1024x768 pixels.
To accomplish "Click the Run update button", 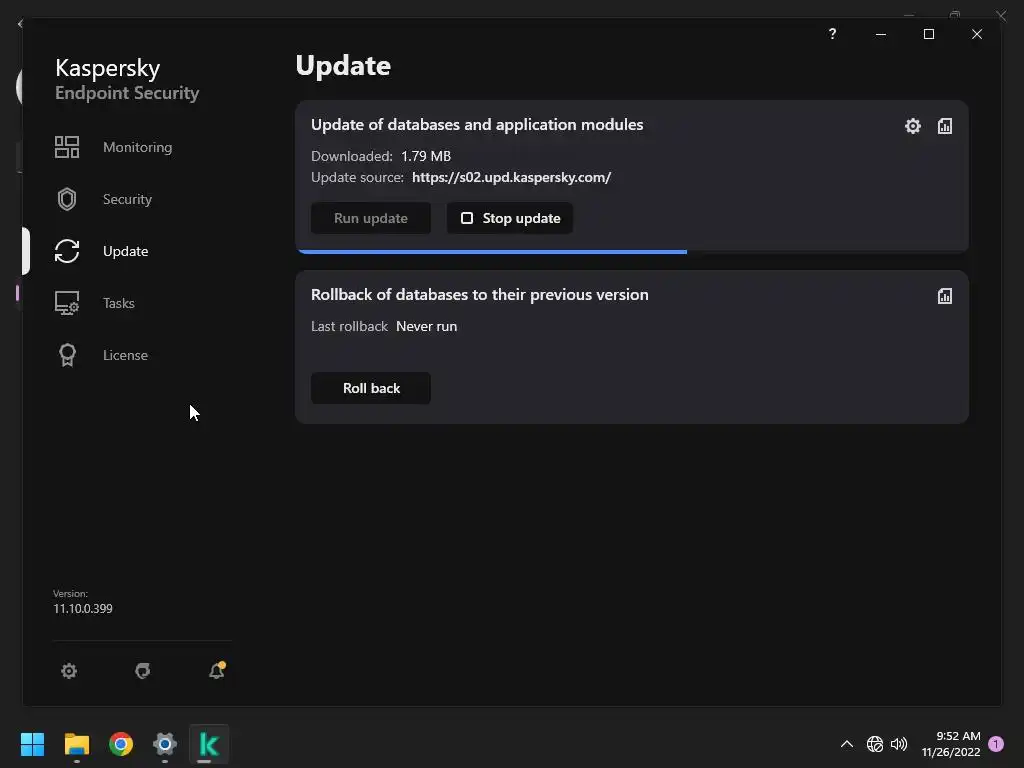I will pyautogui.click(x=370, y=218).
